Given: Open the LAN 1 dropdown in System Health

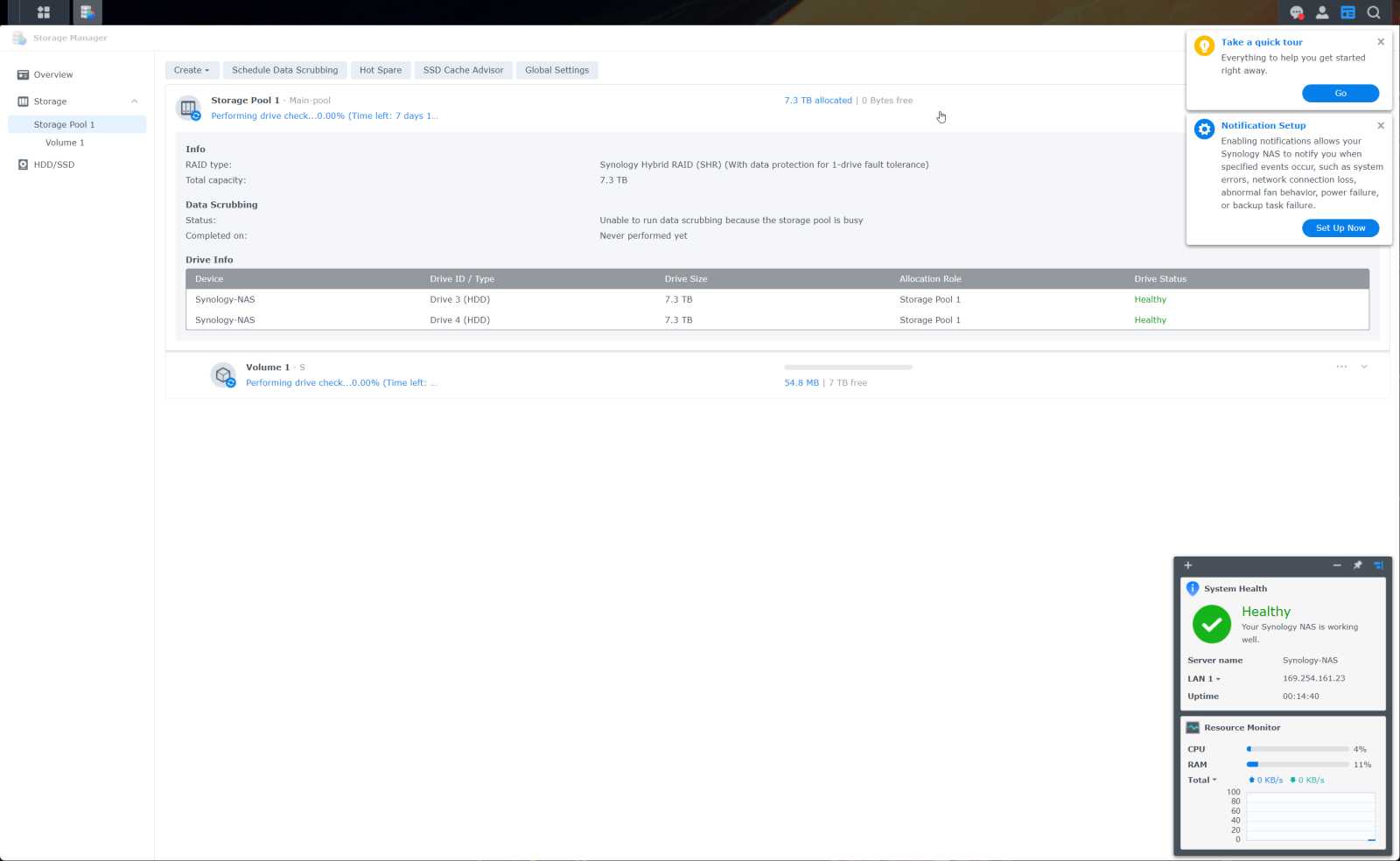Looking at the screenshot, I should click(1204, 679).
